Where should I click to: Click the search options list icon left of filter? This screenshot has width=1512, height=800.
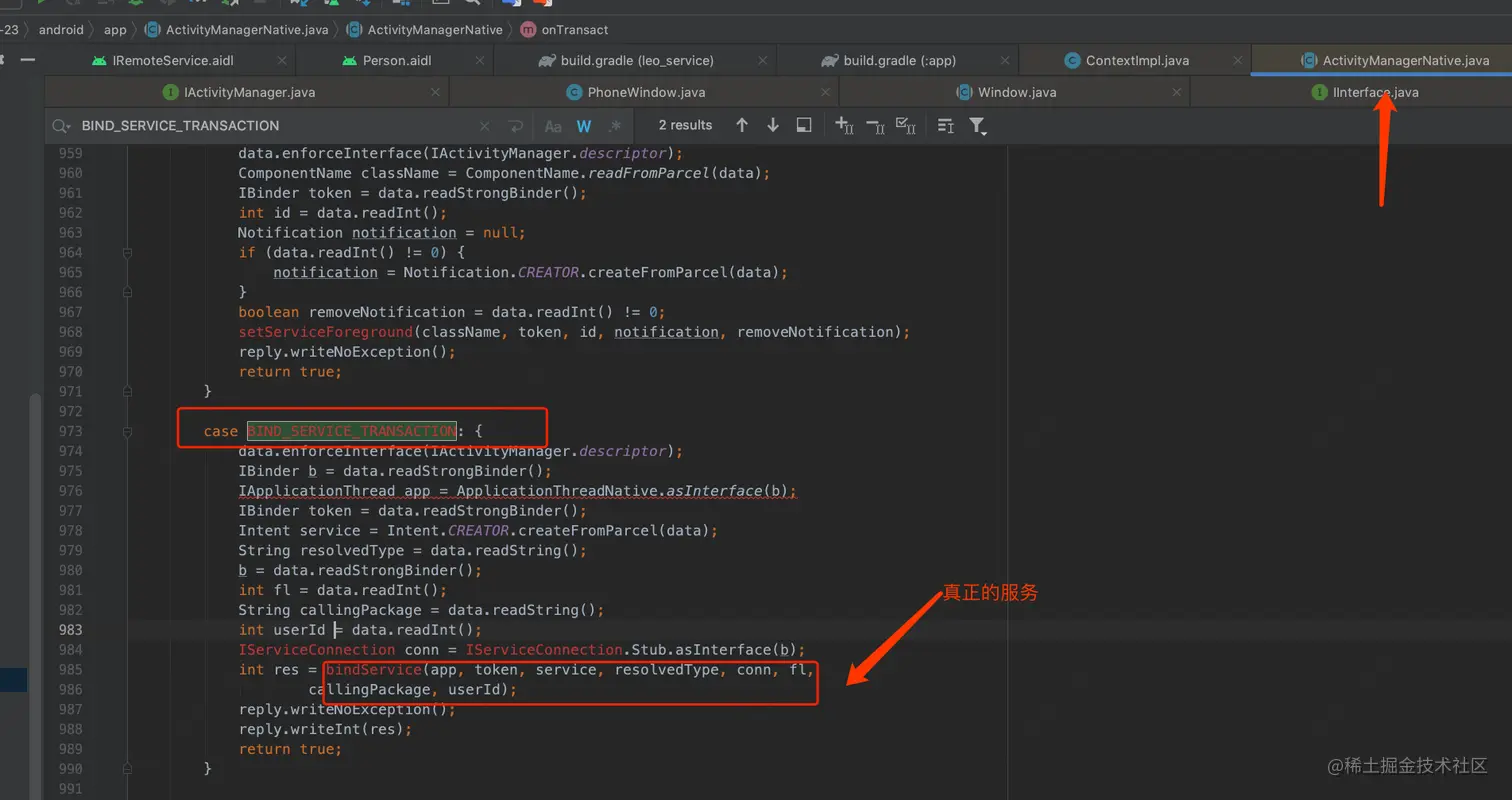(945, 125)
